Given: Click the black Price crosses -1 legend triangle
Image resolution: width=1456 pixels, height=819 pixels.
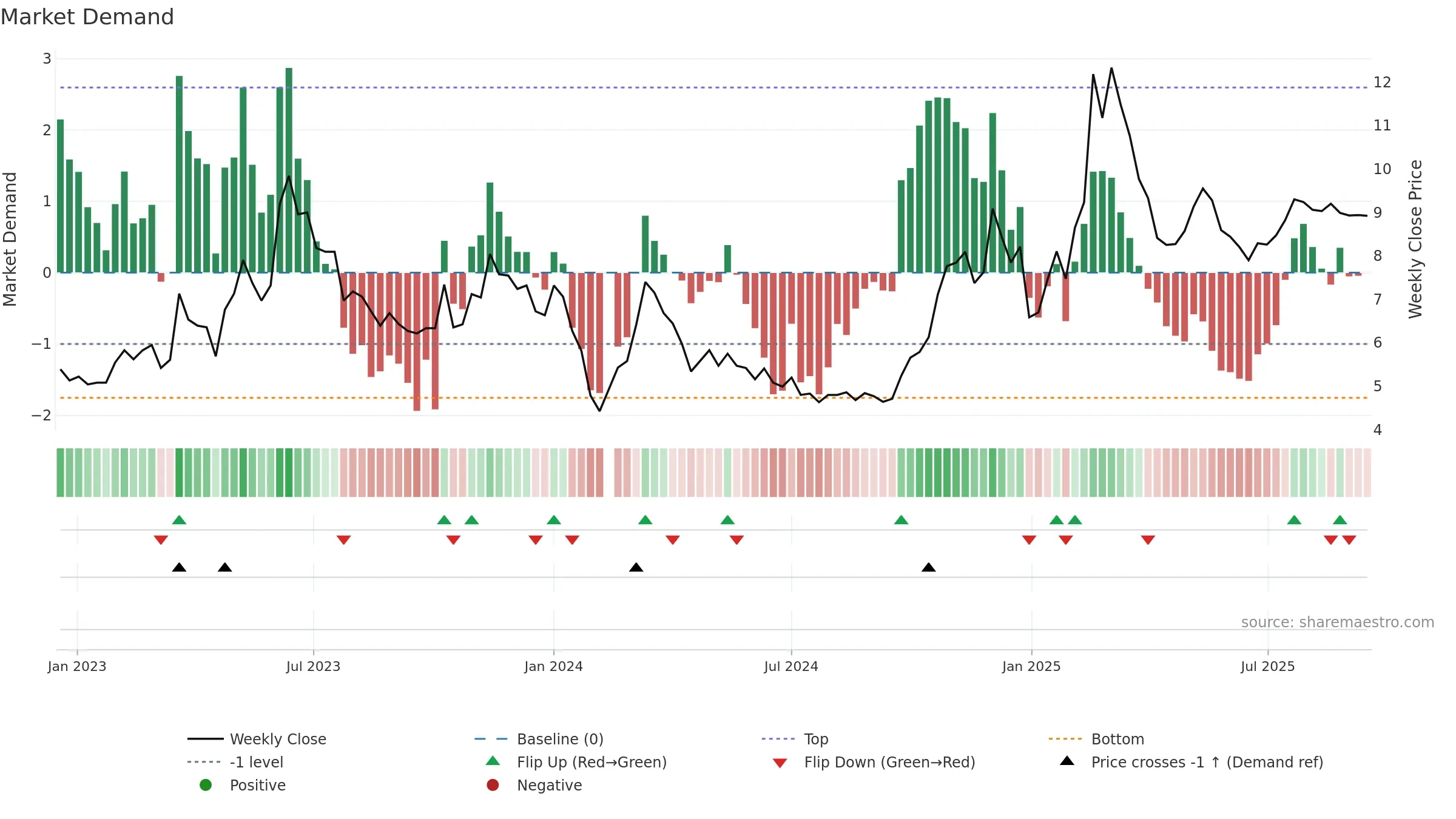Looking at the screenshot, I should pyautogui.click(x=1067, y=761).
